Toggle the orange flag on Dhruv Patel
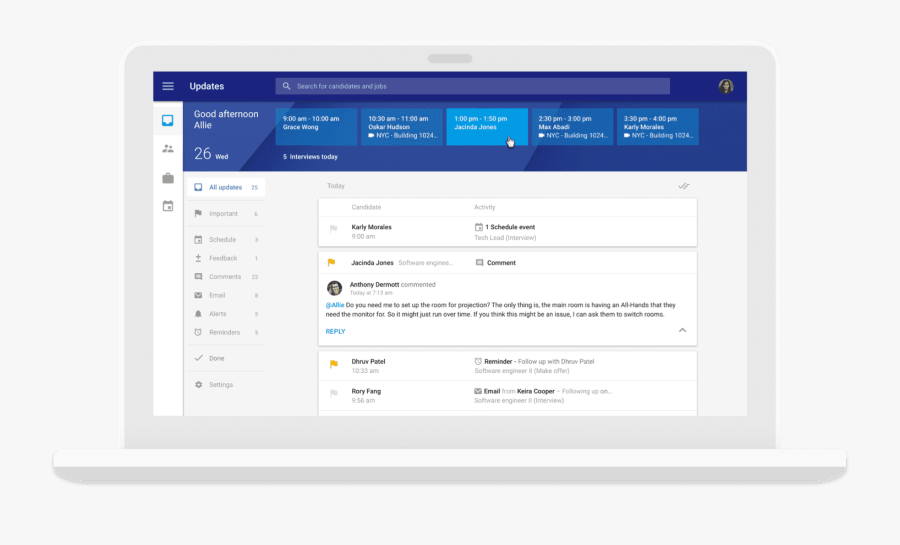This screenshot has width=900, height=545. pos(333,364)
